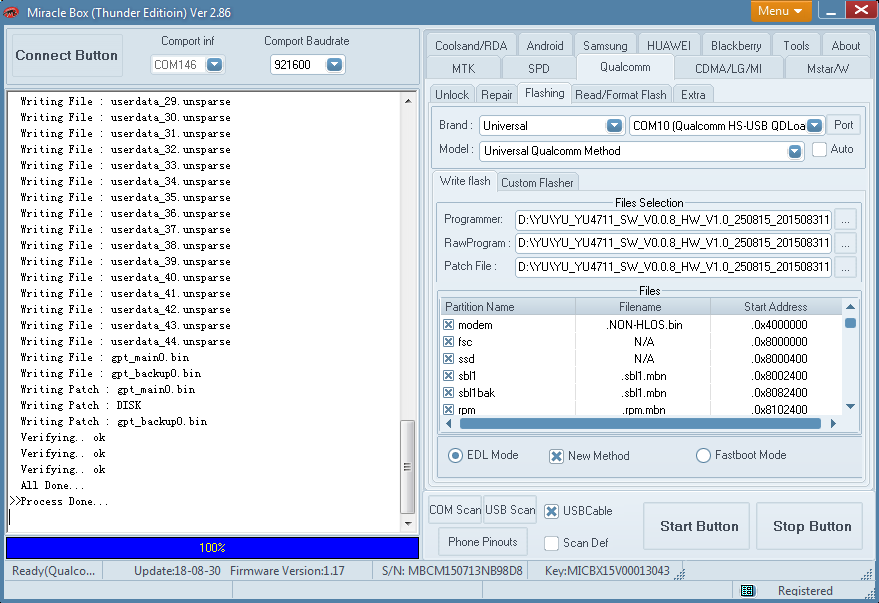Uncheck the modem partition checkbox

pos(448,325)
